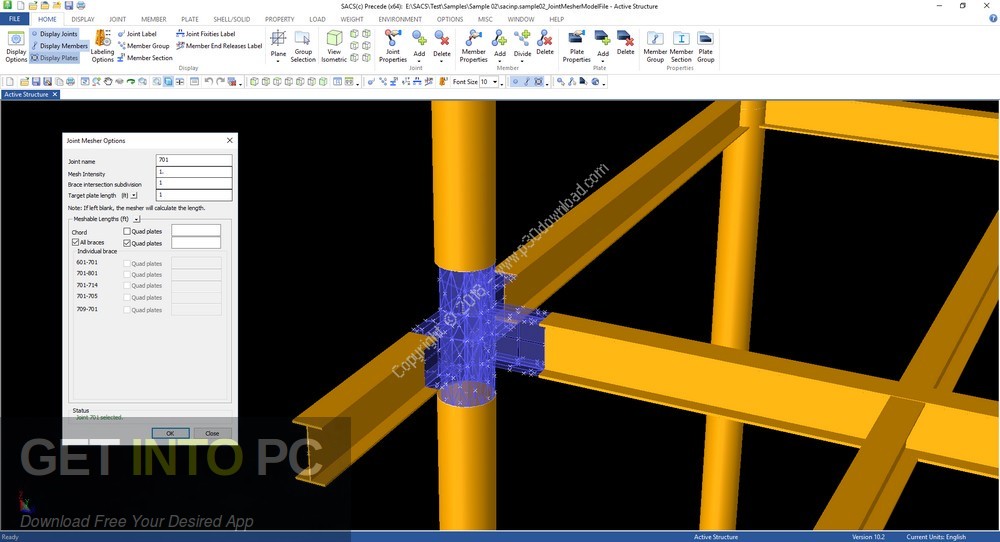Screen dimensions: 1000x542
Task: Open the Plane tool dropdown
Action: coord(278,46)
